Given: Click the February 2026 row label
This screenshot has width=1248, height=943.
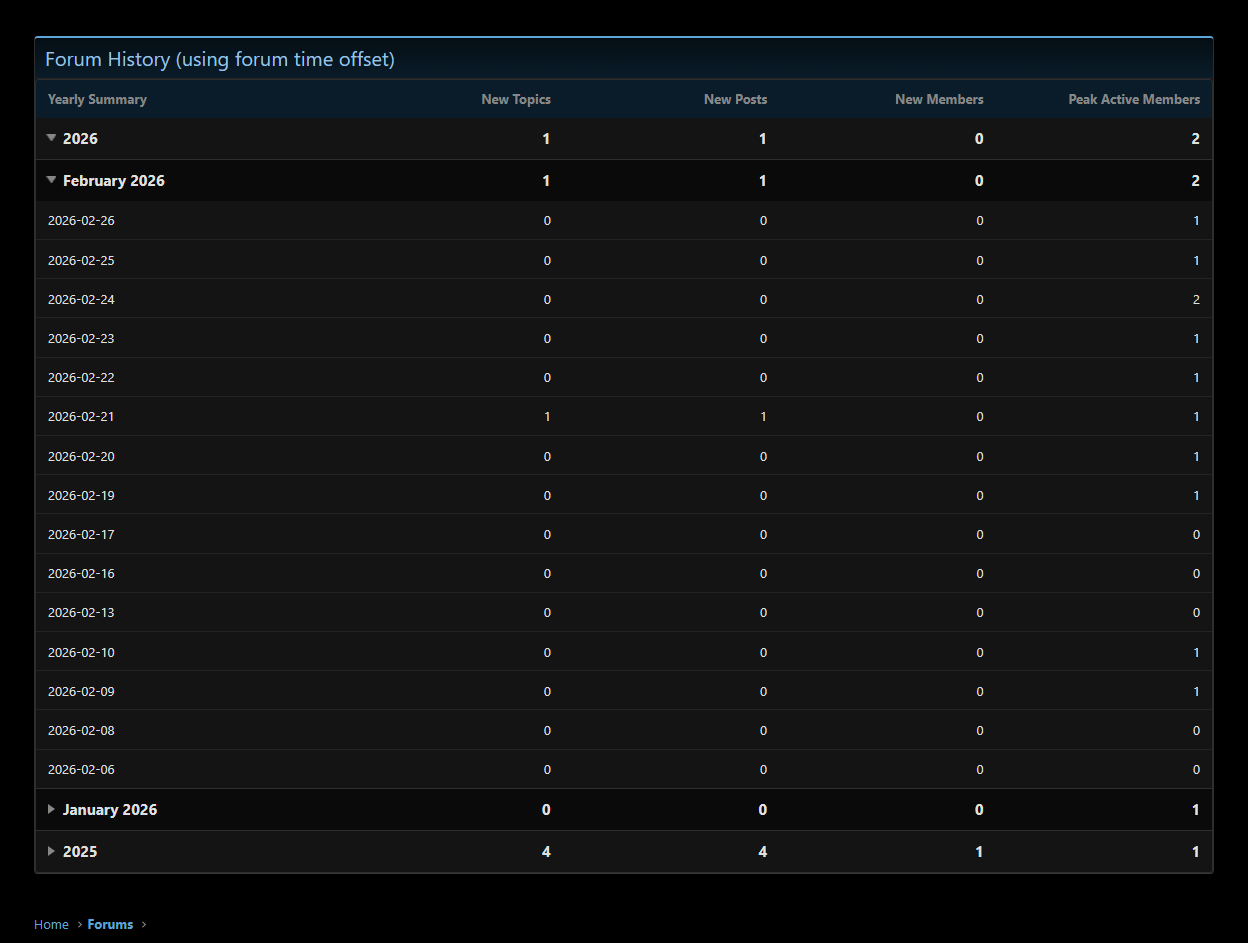Looking at the screenshot, I should click(x=113, y=180).
